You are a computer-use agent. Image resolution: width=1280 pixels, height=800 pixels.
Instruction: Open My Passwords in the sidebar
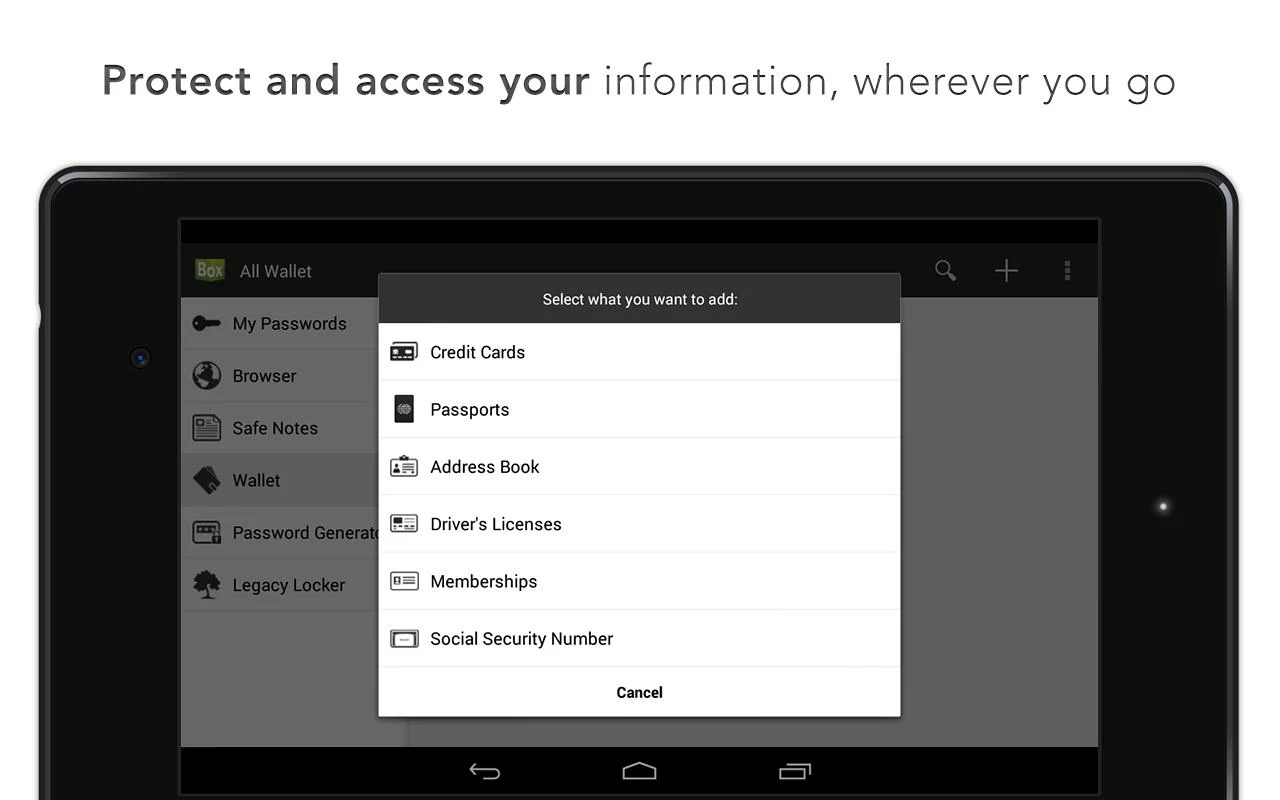pos(280,323)
